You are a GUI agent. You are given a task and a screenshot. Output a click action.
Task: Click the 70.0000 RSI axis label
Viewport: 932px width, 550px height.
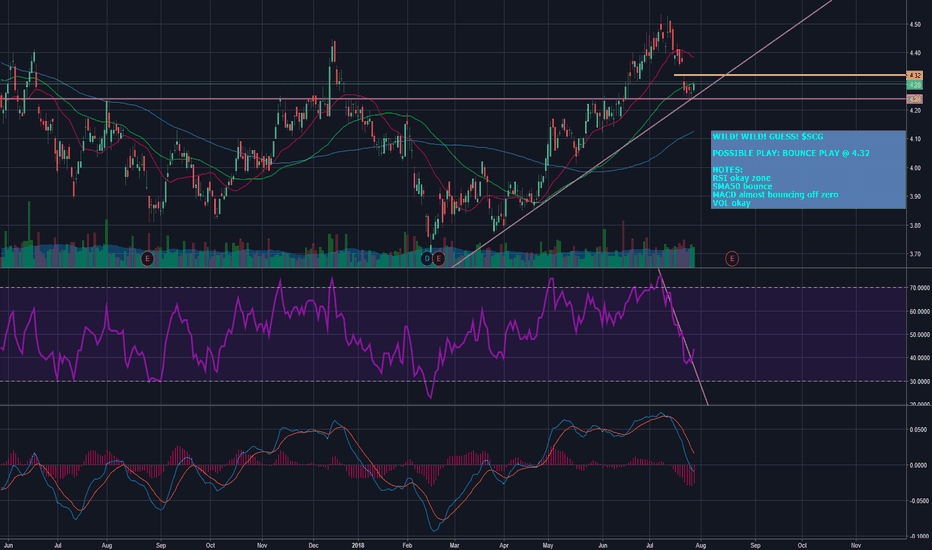click(x=920, y=288)
